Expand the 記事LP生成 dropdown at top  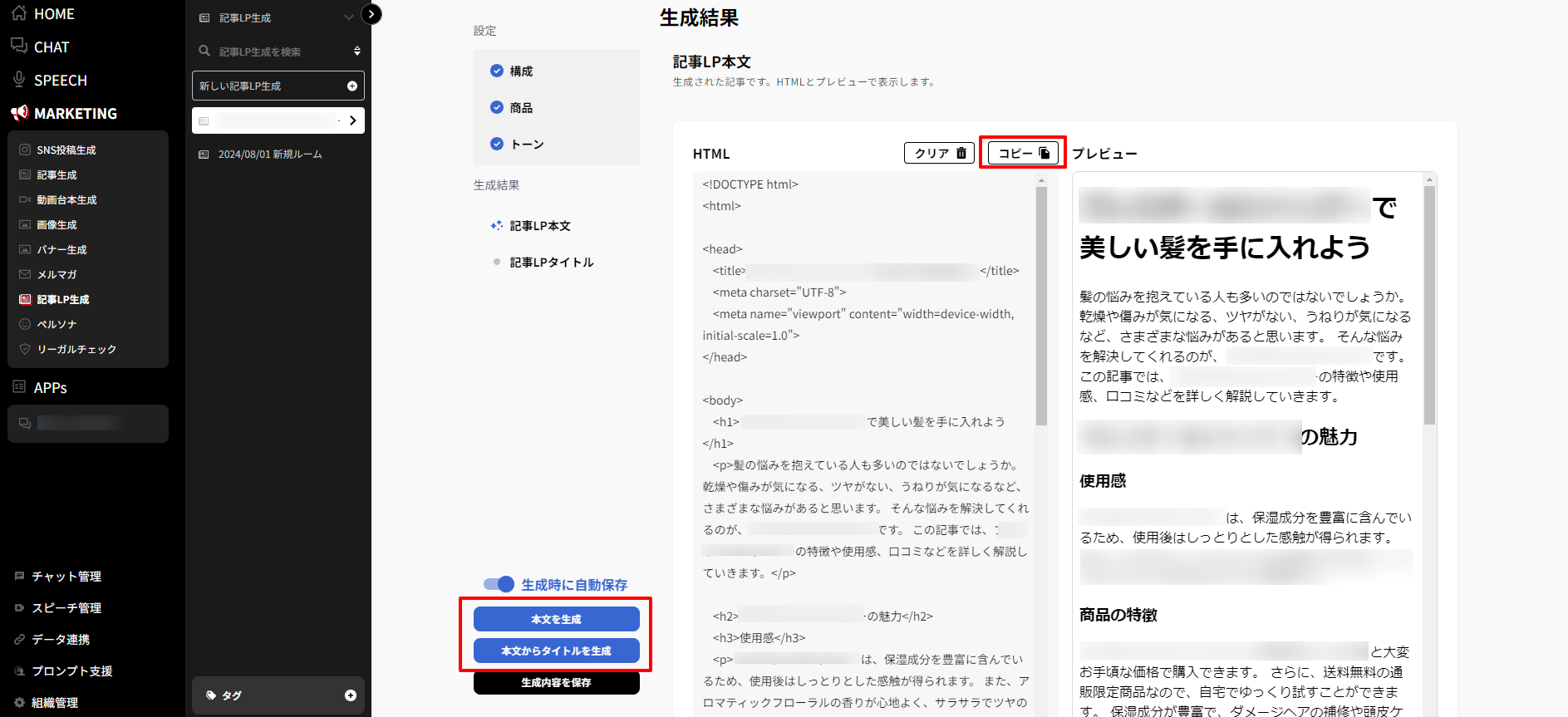point(348,17)
